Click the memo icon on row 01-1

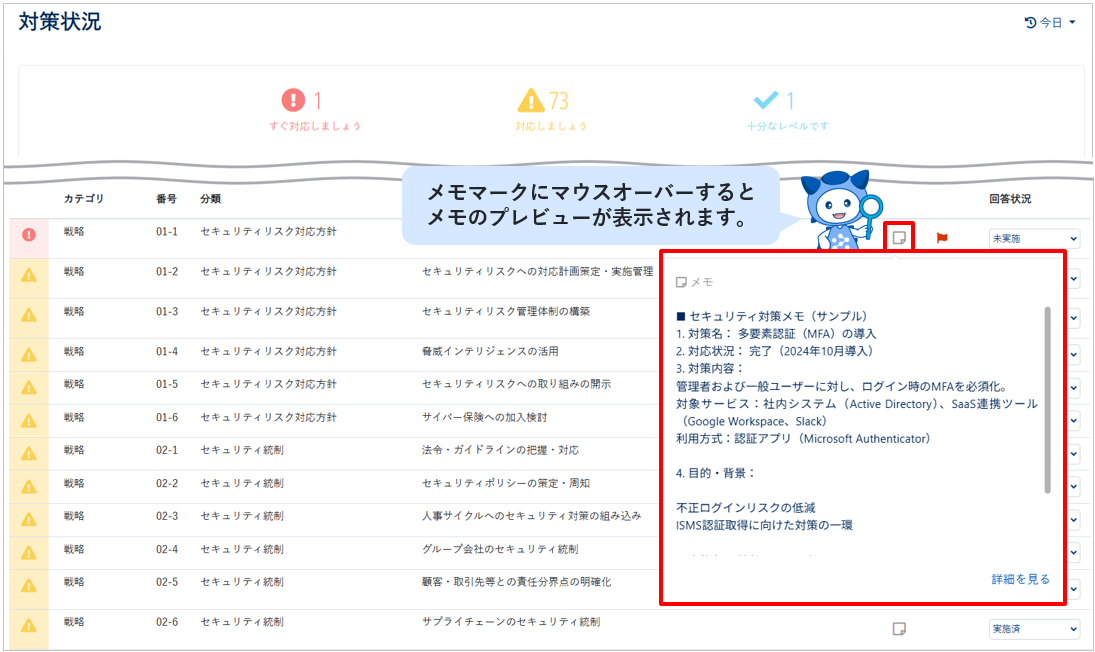[897, 238]
